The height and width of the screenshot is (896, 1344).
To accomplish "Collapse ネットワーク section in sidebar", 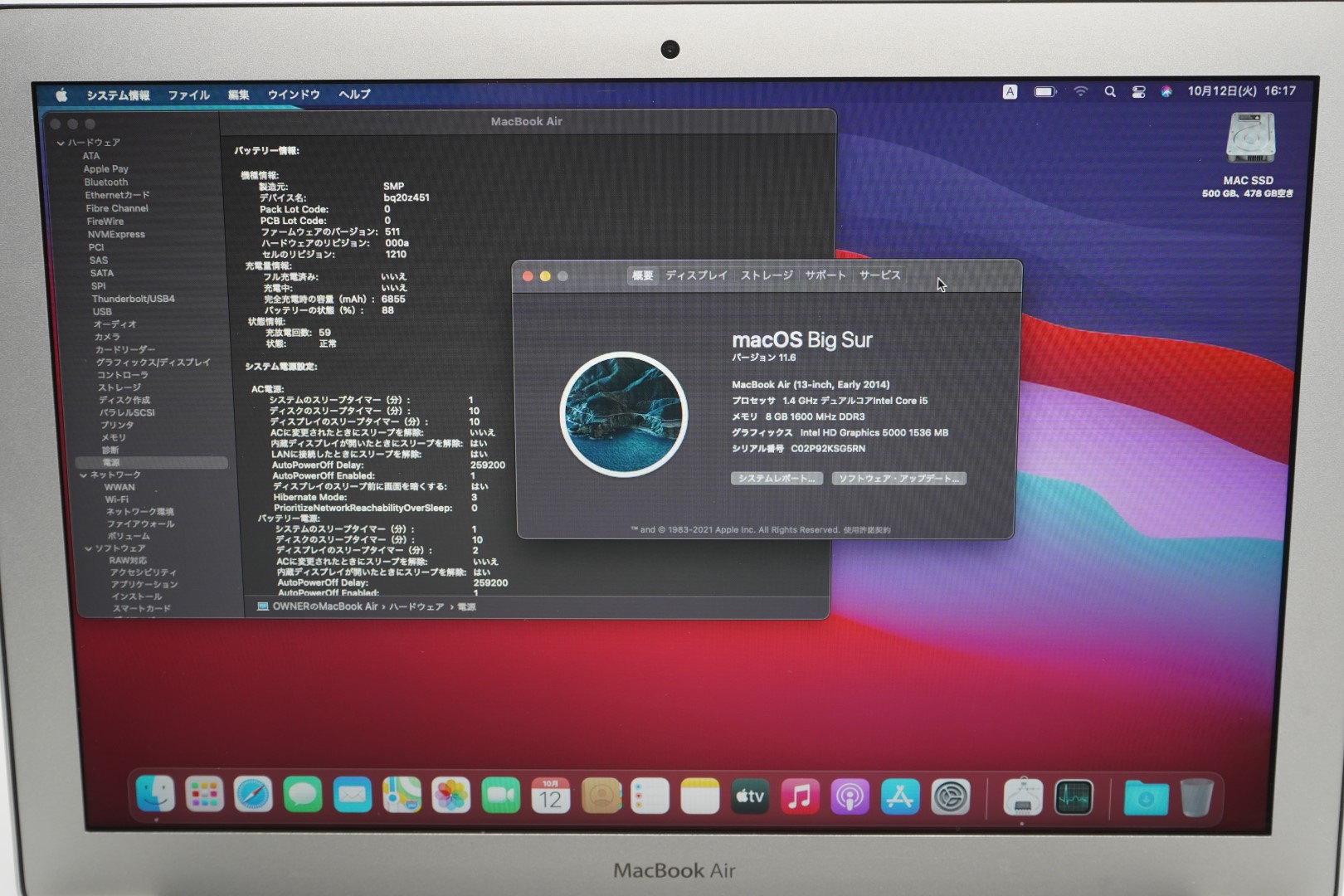I will click(x=84, y=475).
